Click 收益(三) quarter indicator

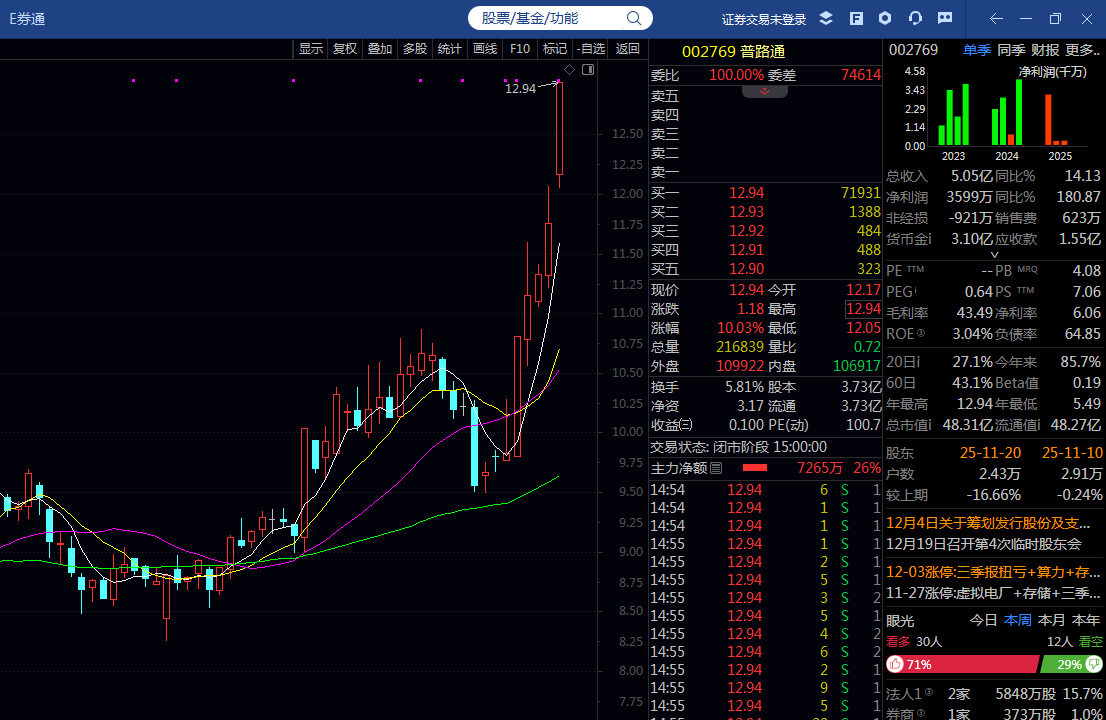672,425
